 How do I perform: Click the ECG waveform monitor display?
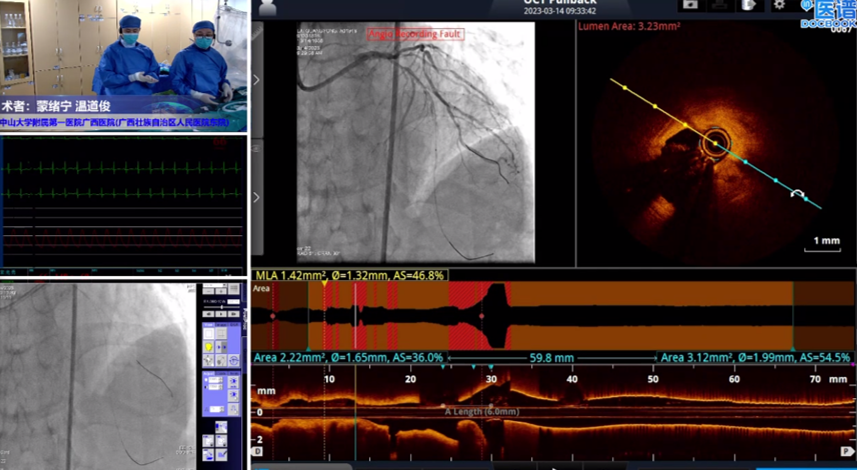pos(123,204)
